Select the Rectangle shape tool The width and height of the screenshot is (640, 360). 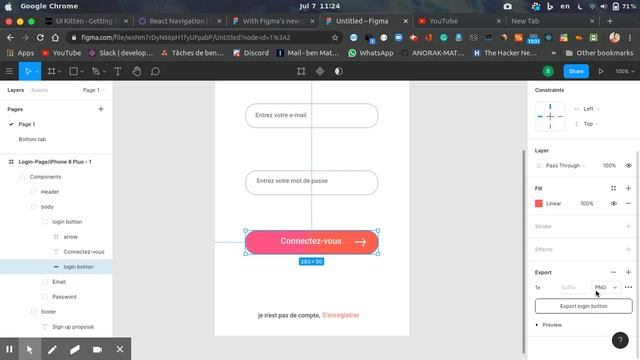pyautogui.click(x=73, y=71)
